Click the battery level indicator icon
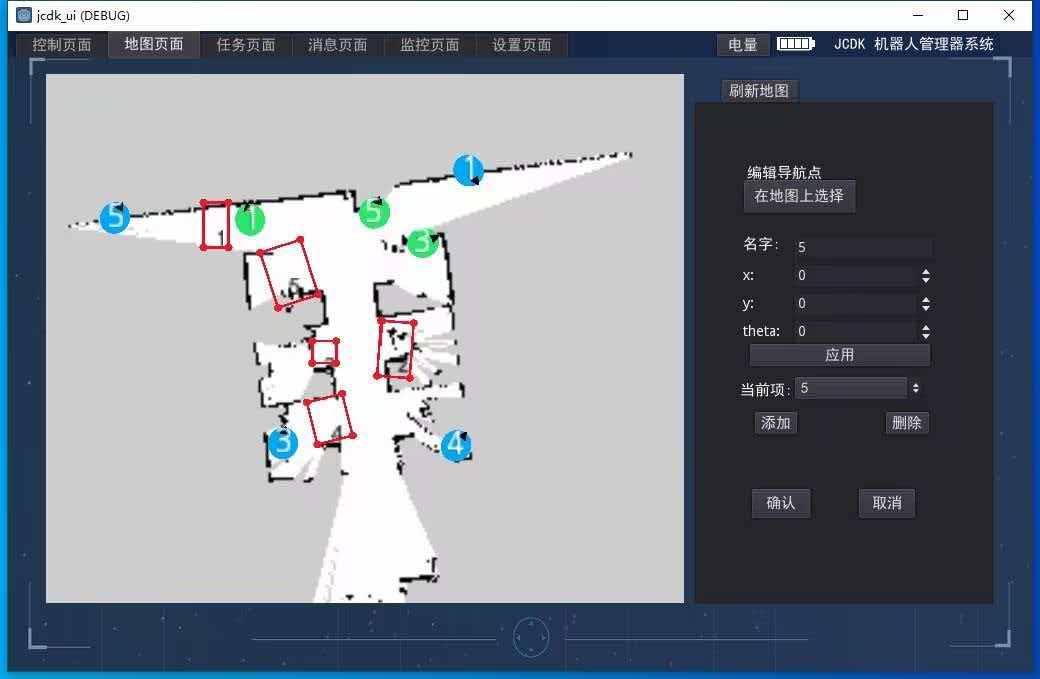Screen dimensions: 1040x679 795,44
